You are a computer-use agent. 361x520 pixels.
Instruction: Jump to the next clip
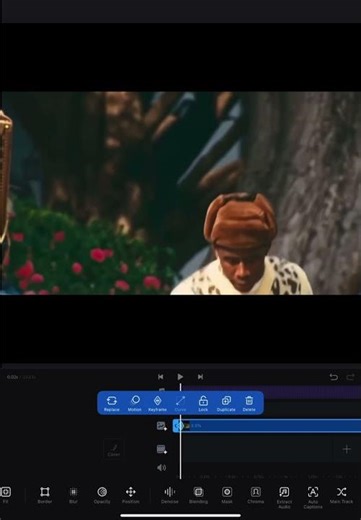pos(200,377)
